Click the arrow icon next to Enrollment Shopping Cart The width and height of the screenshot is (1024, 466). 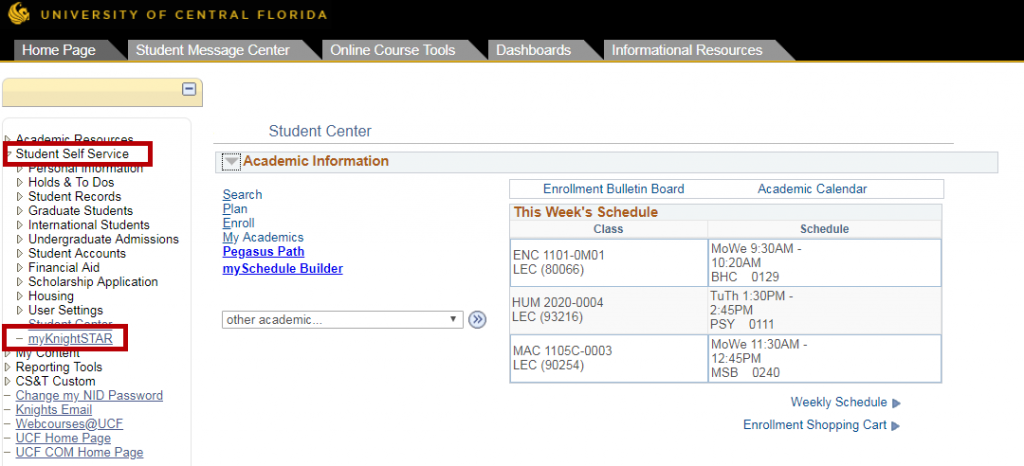pos(895,426)
